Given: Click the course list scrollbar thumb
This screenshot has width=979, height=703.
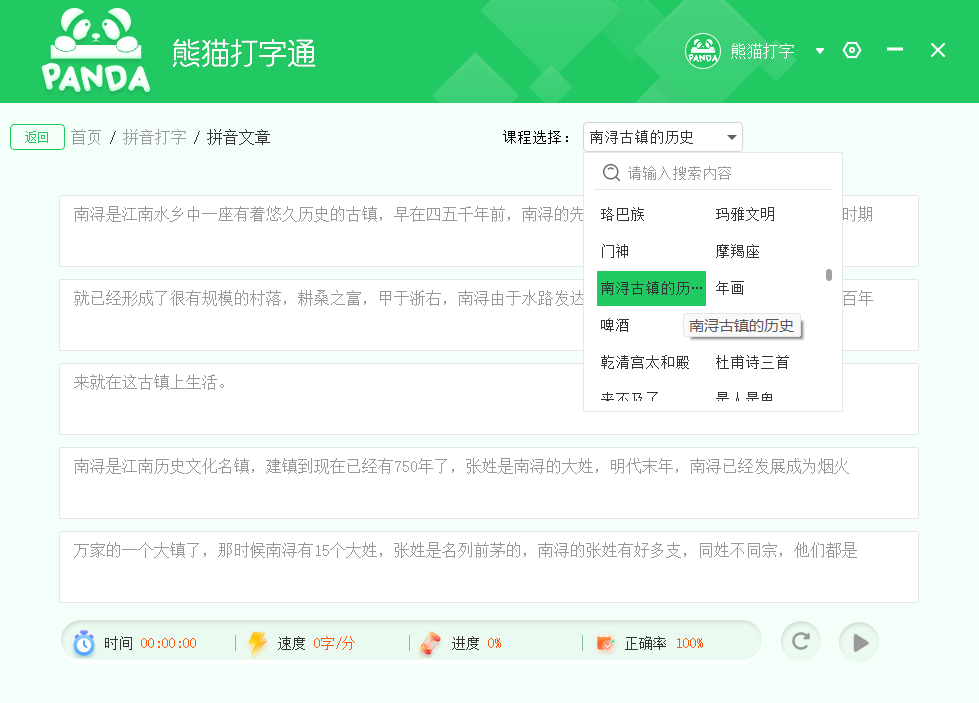Looking at the screenshot, I should (829, 275).
